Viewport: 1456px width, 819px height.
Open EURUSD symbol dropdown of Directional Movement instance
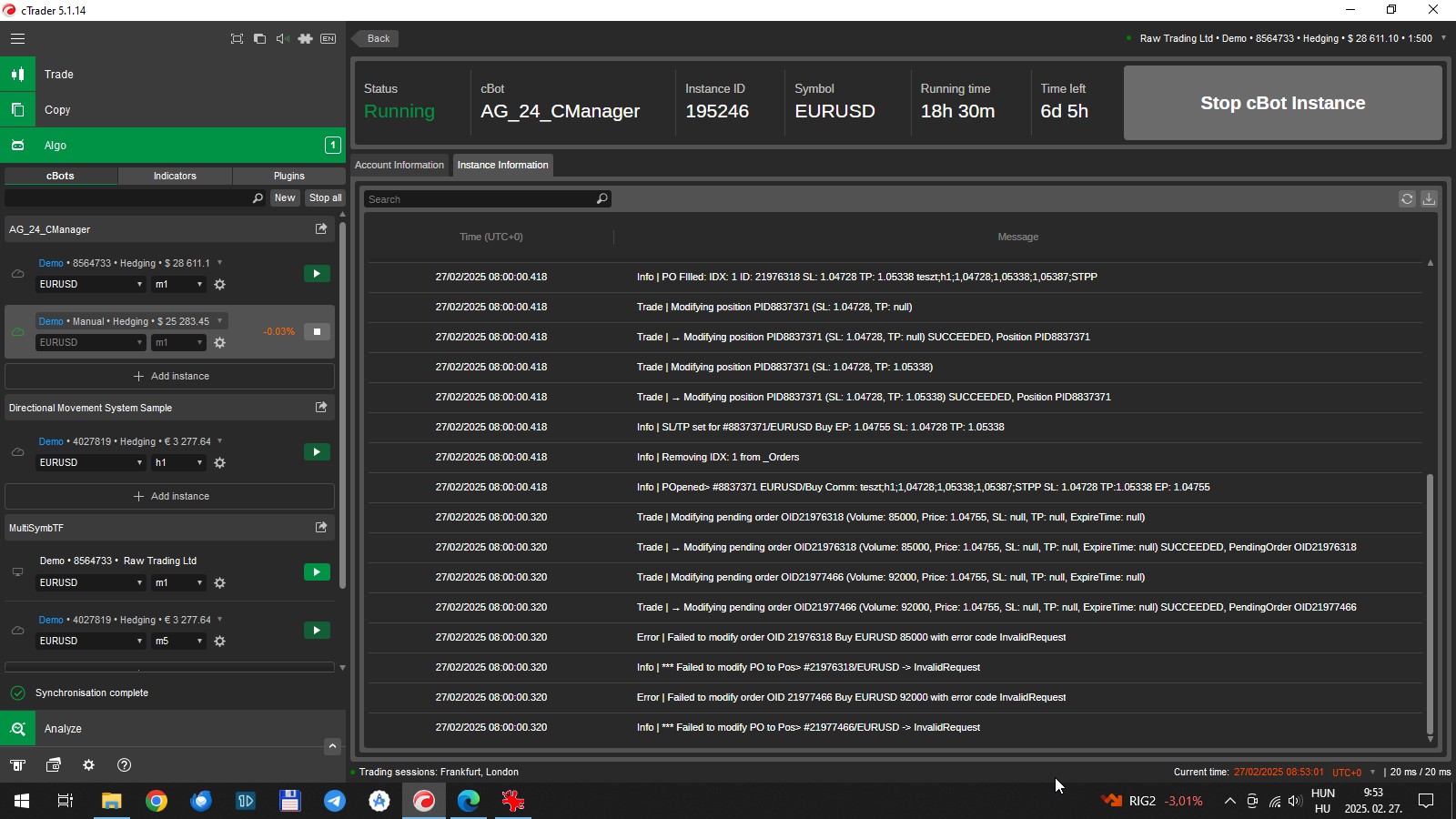91,463
